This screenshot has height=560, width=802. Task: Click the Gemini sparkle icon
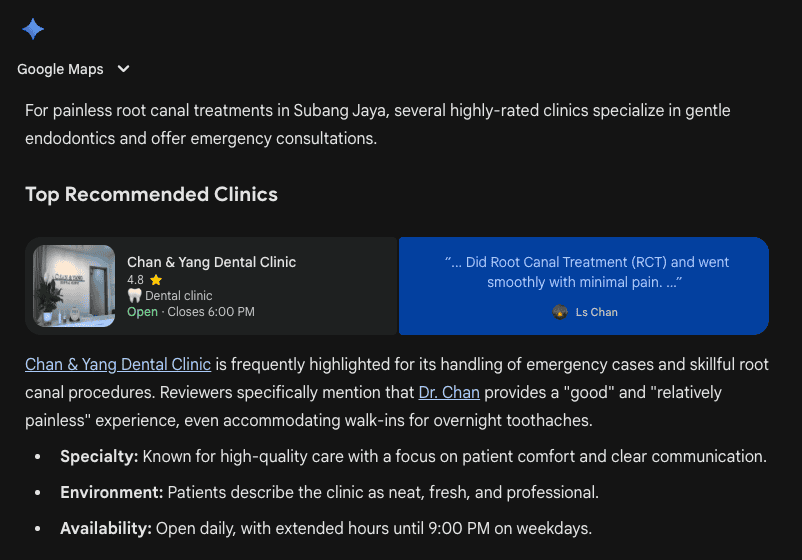click(x=33, y=29)
